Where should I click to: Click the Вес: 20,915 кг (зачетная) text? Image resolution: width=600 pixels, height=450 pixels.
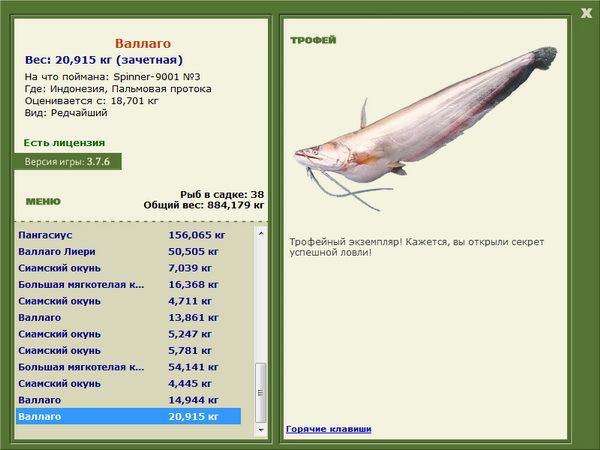coord(104,60)
